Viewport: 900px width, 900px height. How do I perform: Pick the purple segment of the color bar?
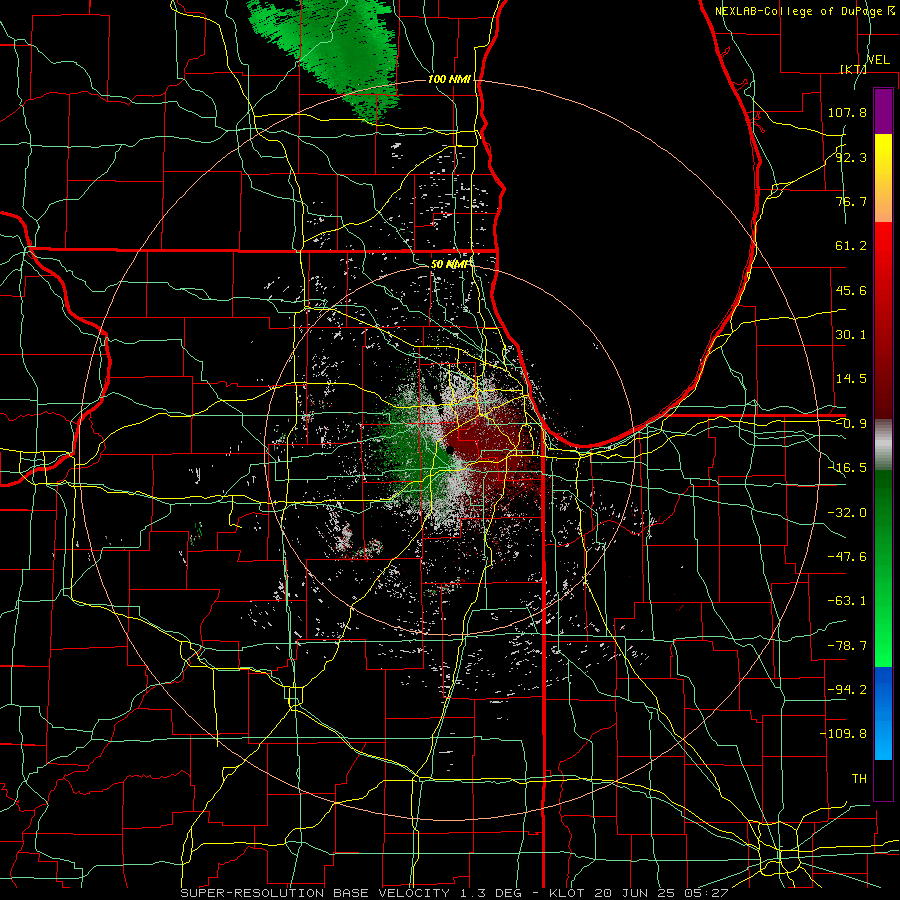tap(883, 111)
